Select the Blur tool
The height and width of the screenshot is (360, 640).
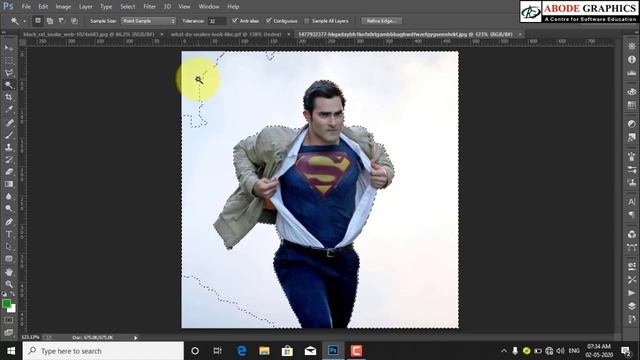pyautogui.click(x=9, y=196)
